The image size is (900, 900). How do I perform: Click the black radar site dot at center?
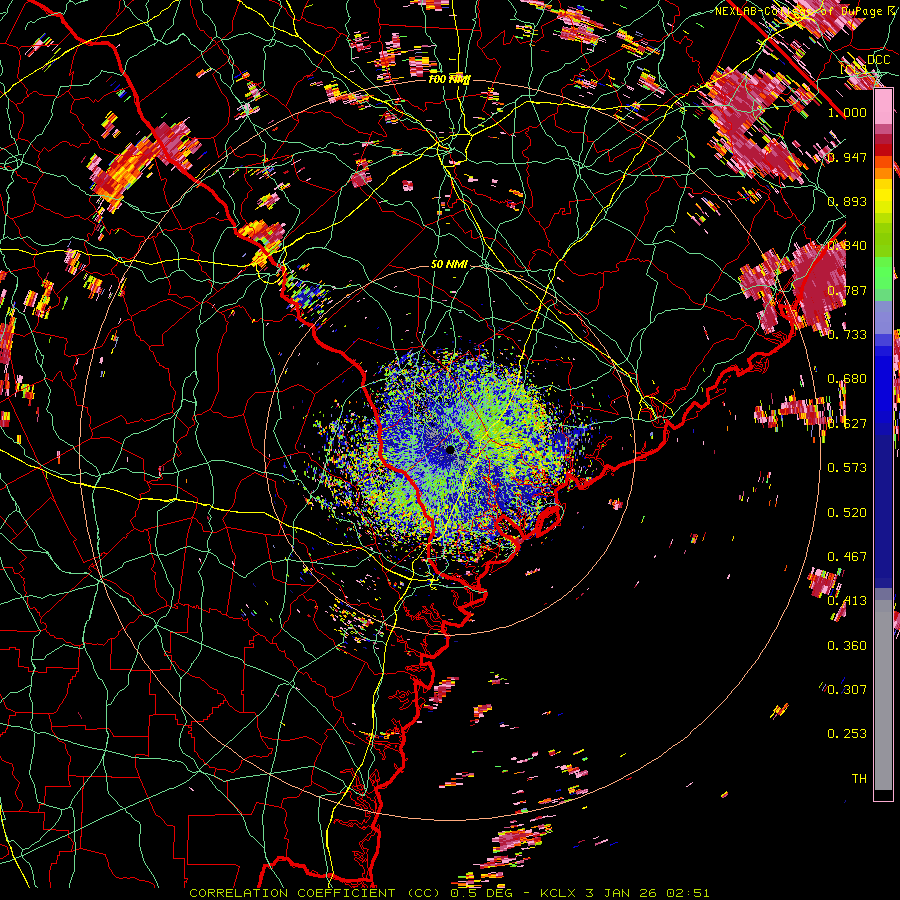click(450, 449)
